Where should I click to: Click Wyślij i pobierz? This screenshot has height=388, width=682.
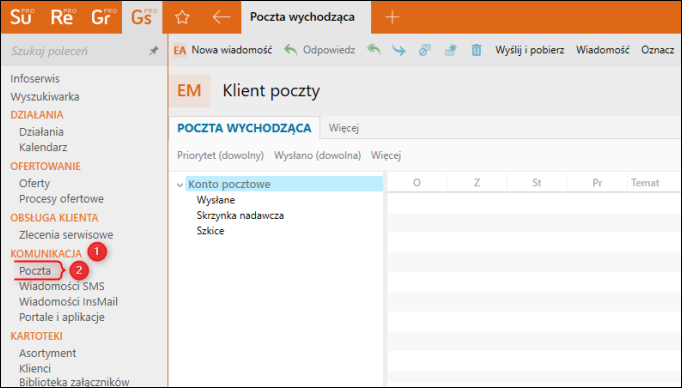529,50
